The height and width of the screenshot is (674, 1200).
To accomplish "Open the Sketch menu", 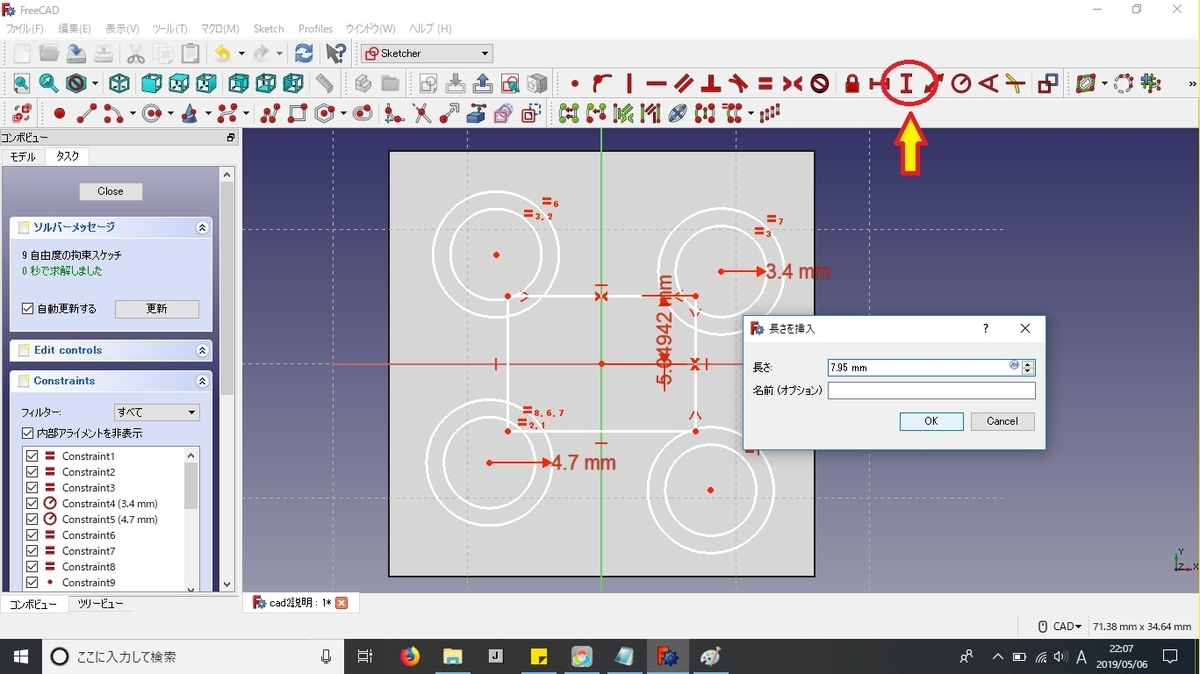I will (268, 29).
